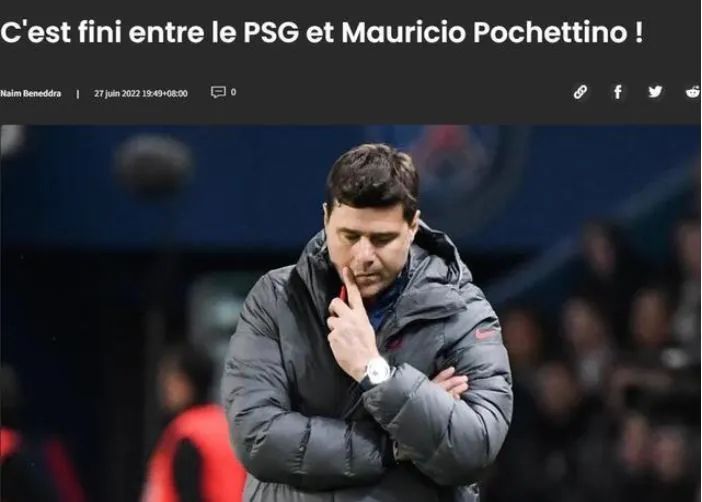
Task: Select the word Pochettino in the headline
Action: point(550,32)
